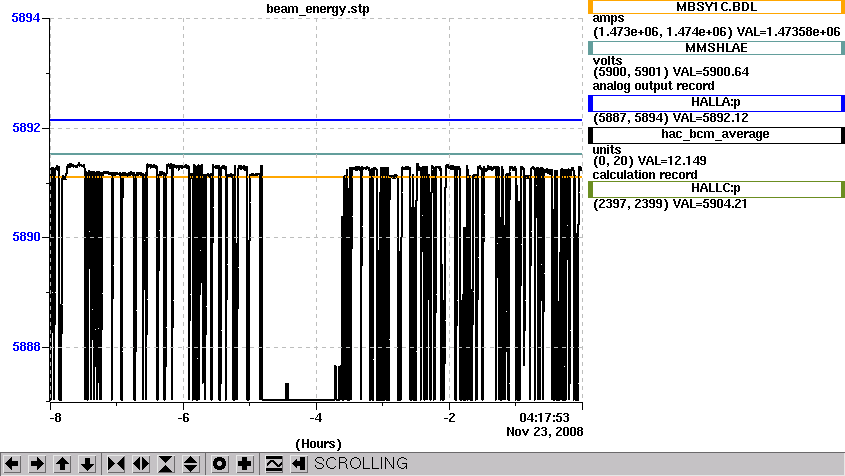Shift plot up with up arrow button
Viewport: 845px width, 476px height.
pos(62,464)
